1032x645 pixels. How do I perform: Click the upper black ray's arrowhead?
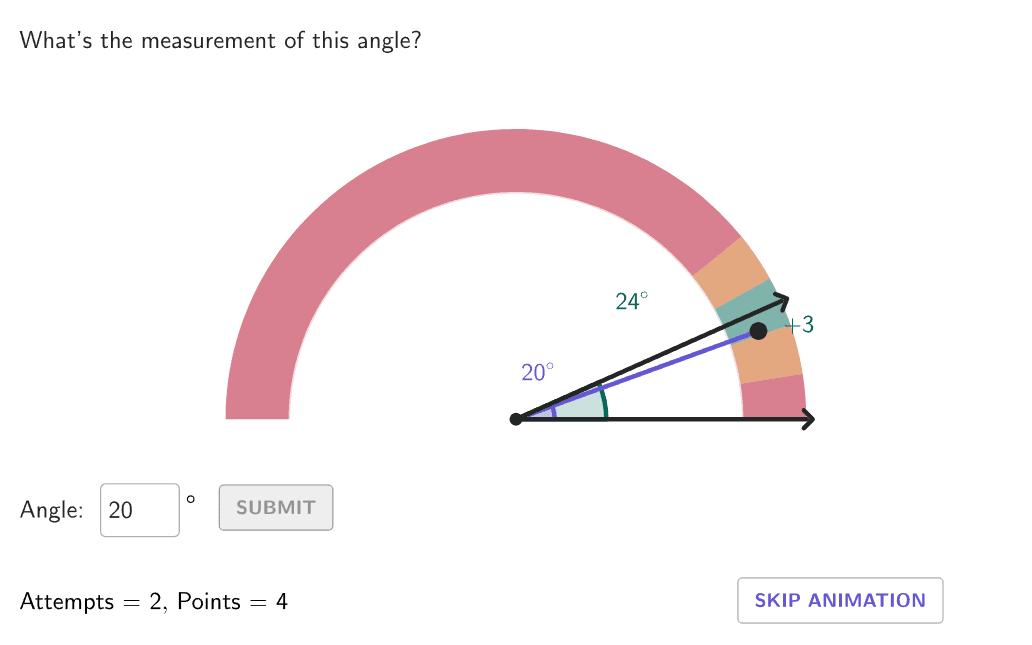[x=782, y=298]
